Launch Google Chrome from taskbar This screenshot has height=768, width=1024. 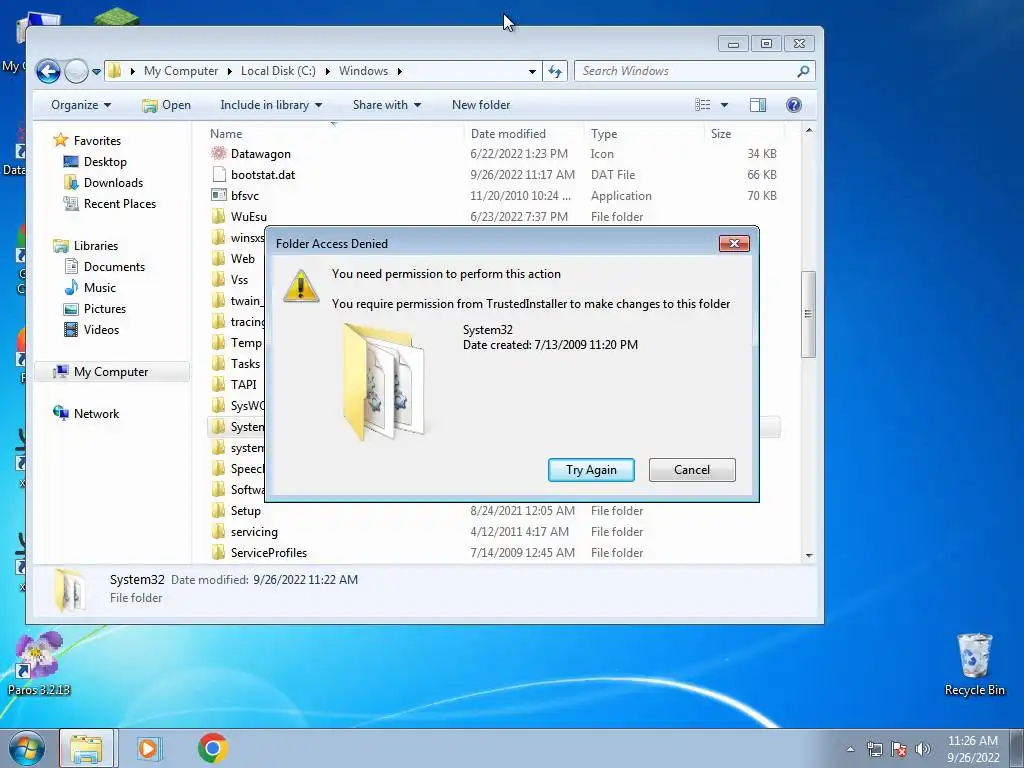(x=212, y=748)
